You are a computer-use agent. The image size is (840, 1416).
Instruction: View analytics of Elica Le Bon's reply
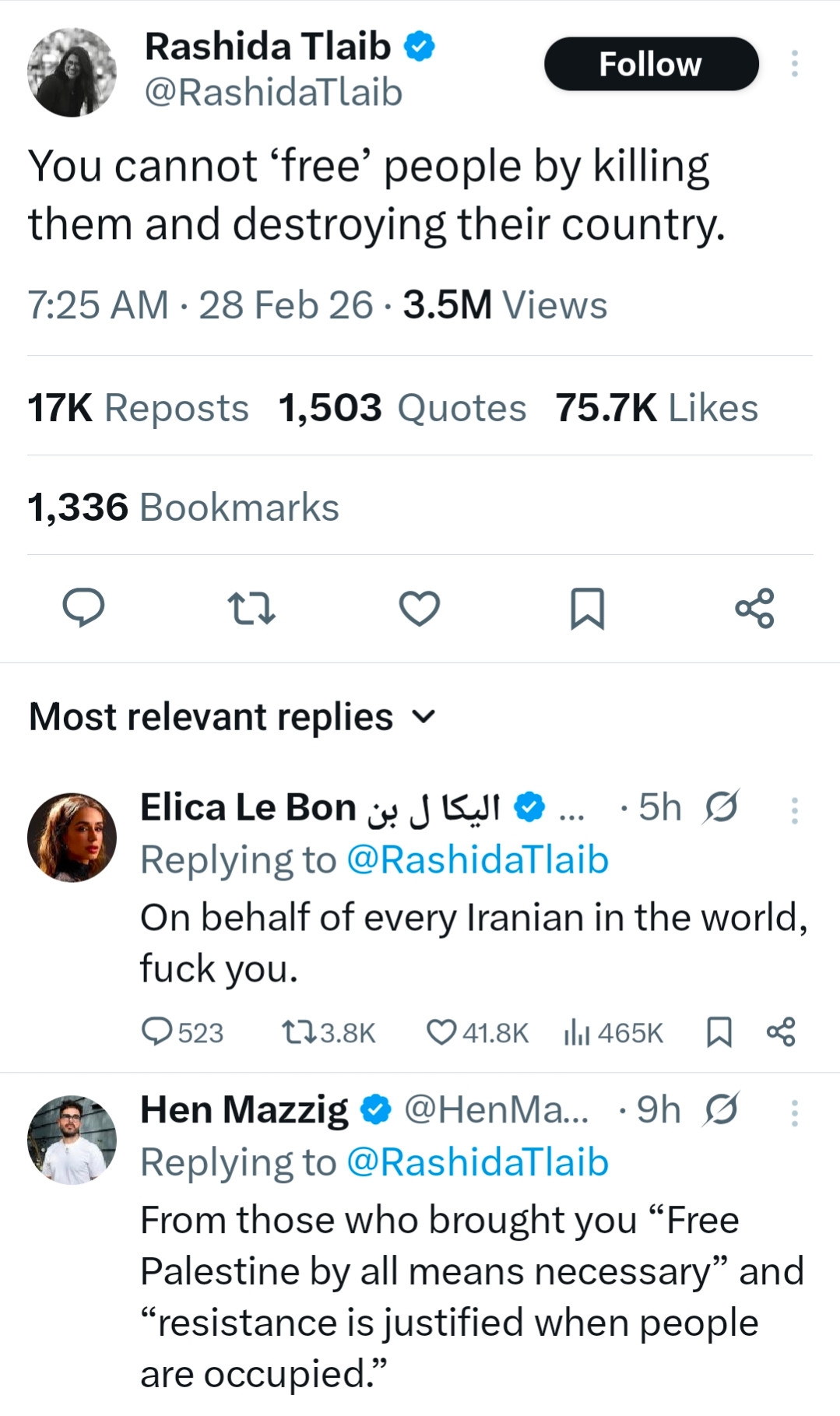coord(577,1032)
